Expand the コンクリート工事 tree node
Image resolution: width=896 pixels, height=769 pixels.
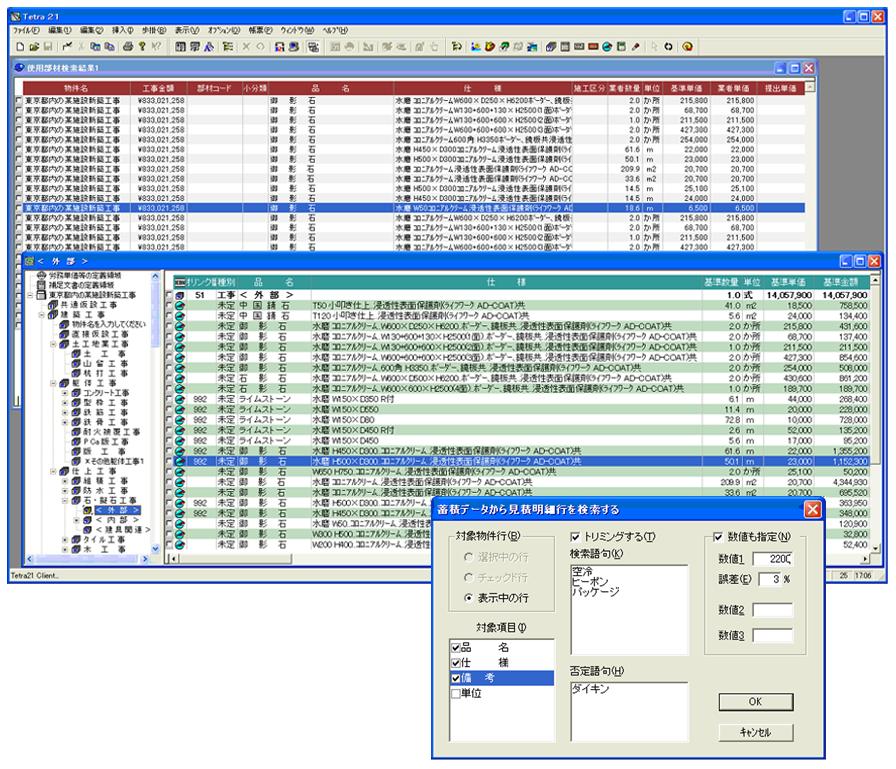[x=63, y=392]
